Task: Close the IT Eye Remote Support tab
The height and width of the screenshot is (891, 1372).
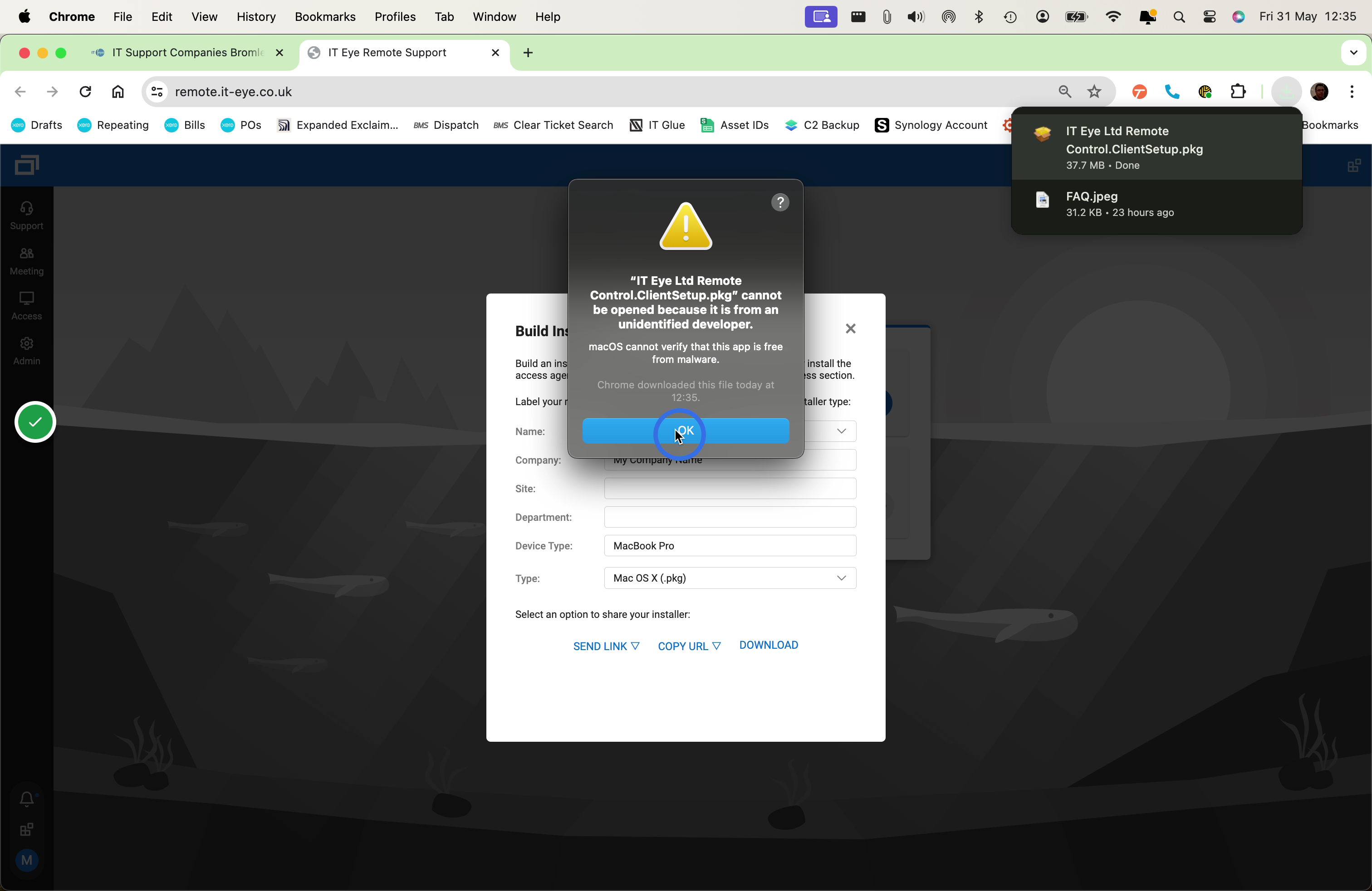Action: (x=495, y=53)
